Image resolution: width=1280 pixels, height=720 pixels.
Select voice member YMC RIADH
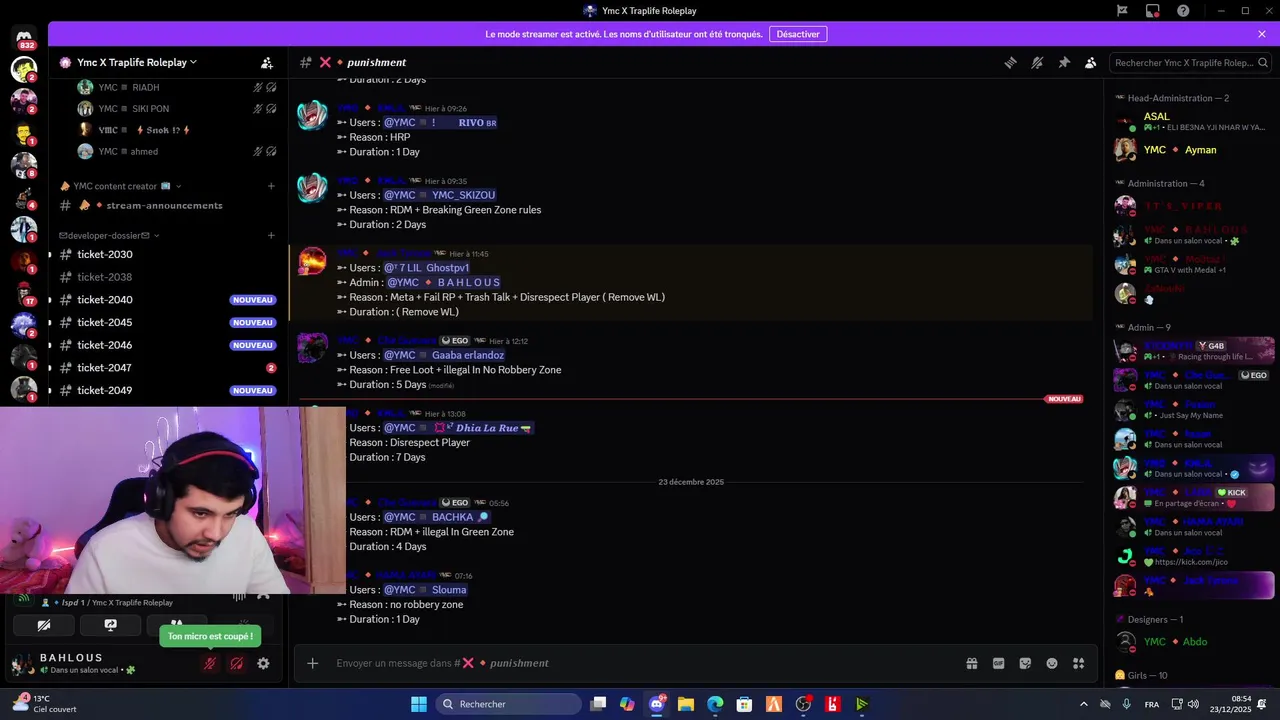click(176, 87)
